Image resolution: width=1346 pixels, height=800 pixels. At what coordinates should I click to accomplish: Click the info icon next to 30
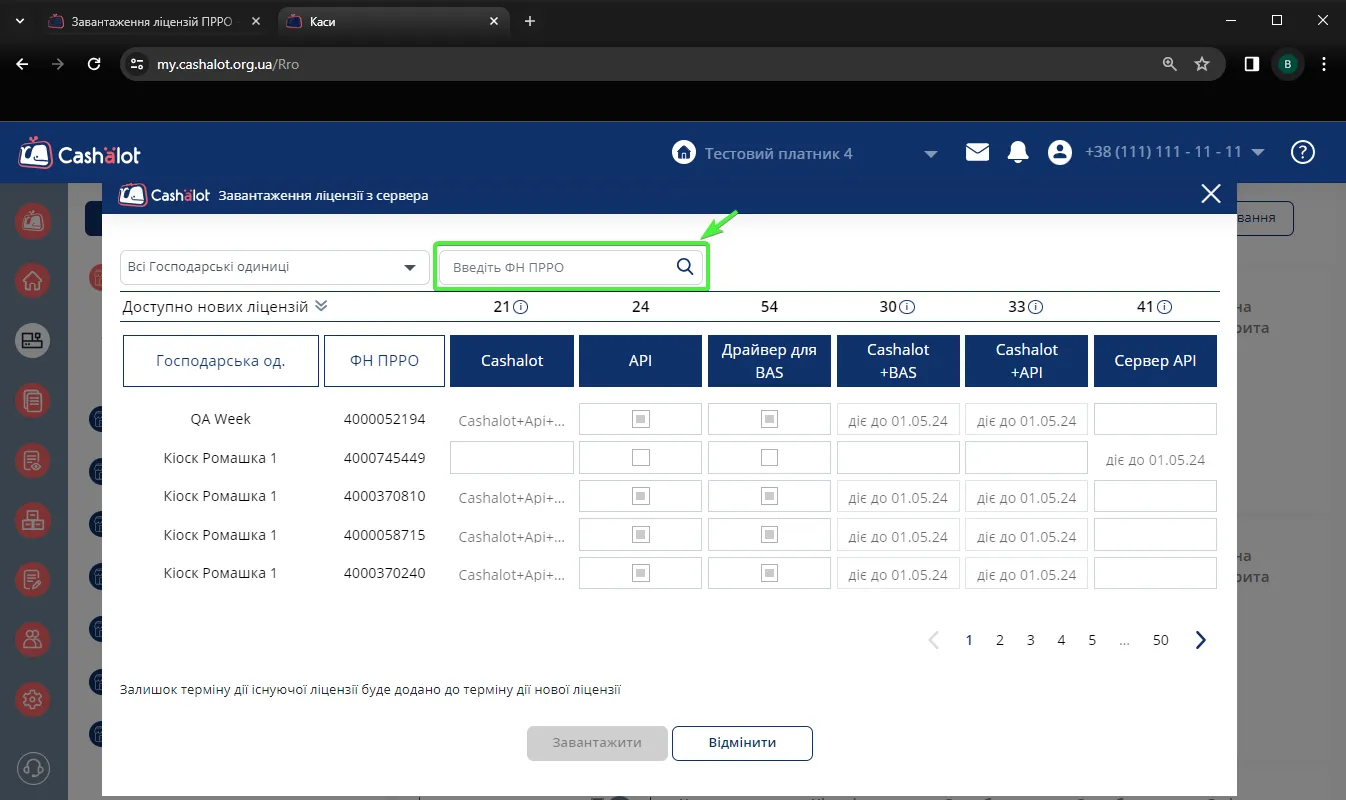[x=907, y=308]
